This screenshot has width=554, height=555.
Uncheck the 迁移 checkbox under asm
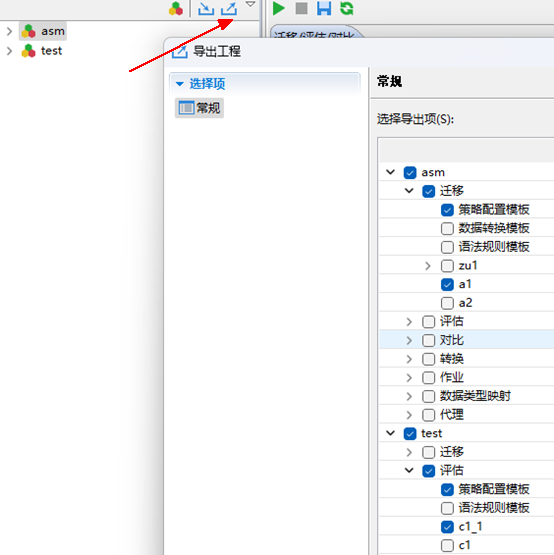tap(429, 191)
